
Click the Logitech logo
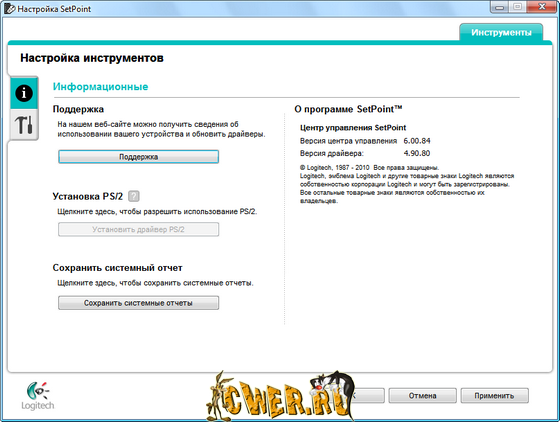pos(38,396)
